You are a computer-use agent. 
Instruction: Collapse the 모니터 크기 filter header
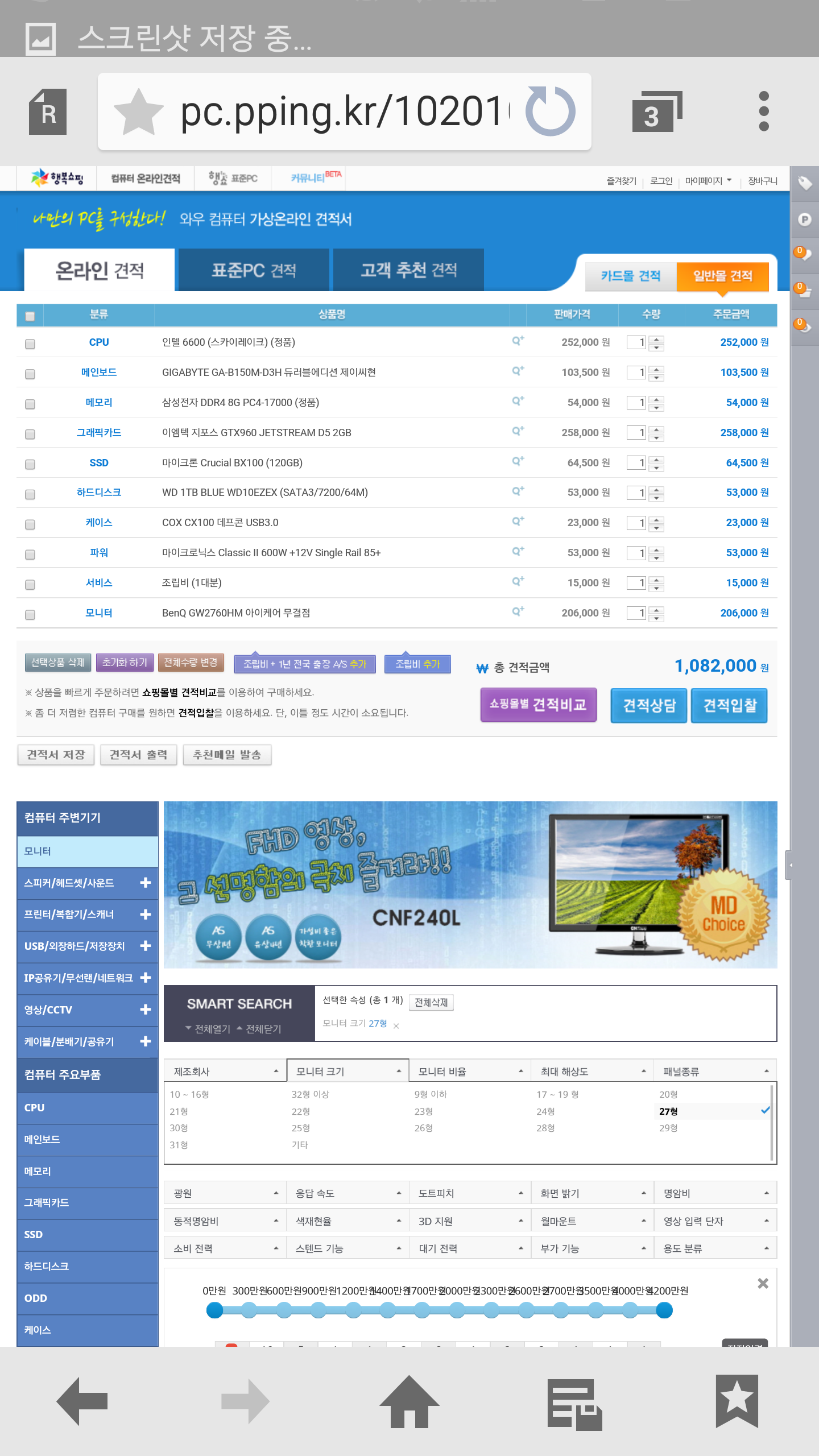point(348,1071)
